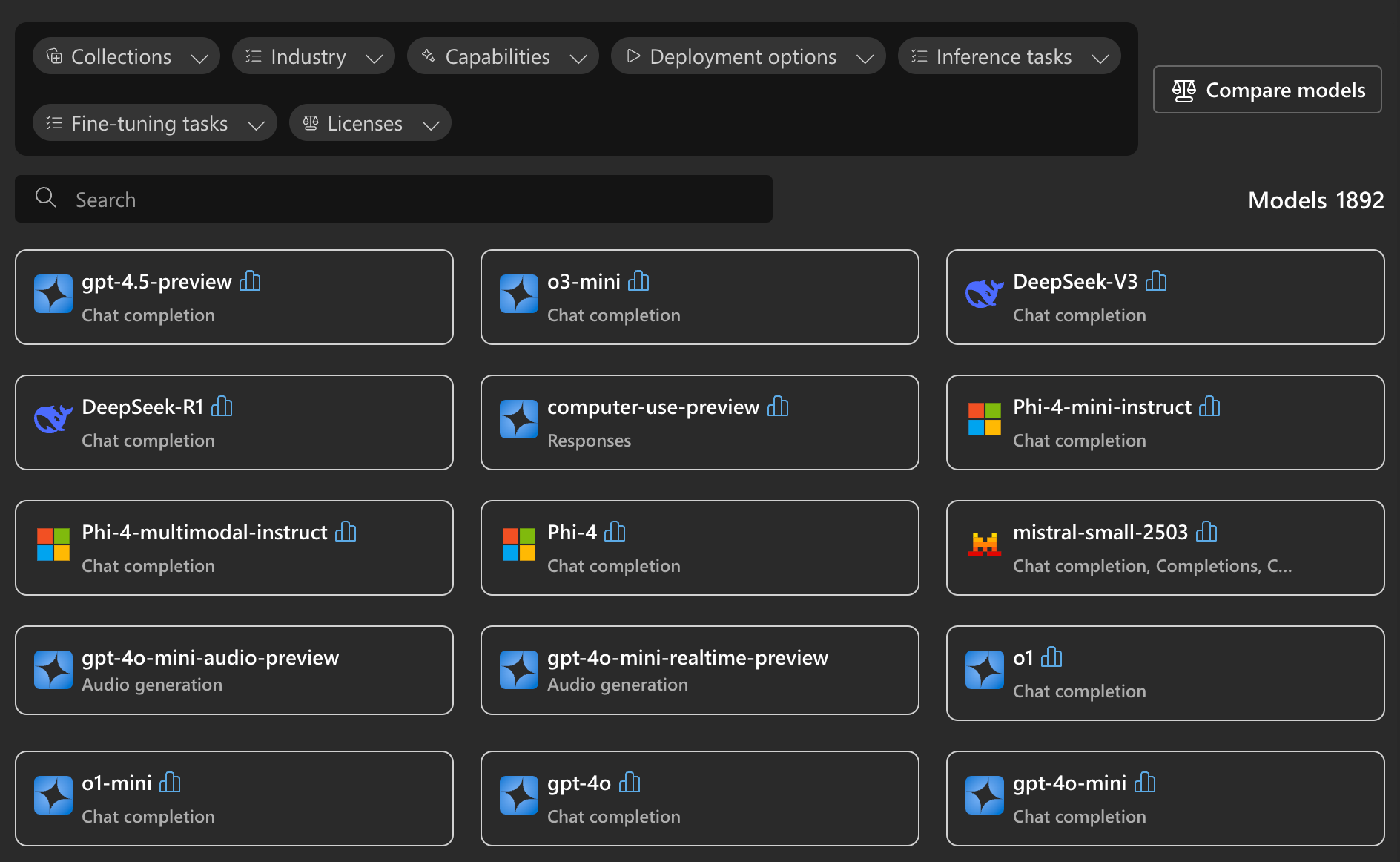Click the benchmark icon beside the gpt-4o title
1400x862 pixels.
pos(630,783)
